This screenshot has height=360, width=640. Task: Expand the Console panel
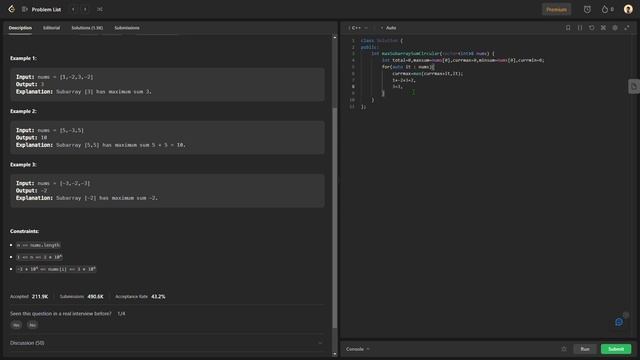click(358, 349)
